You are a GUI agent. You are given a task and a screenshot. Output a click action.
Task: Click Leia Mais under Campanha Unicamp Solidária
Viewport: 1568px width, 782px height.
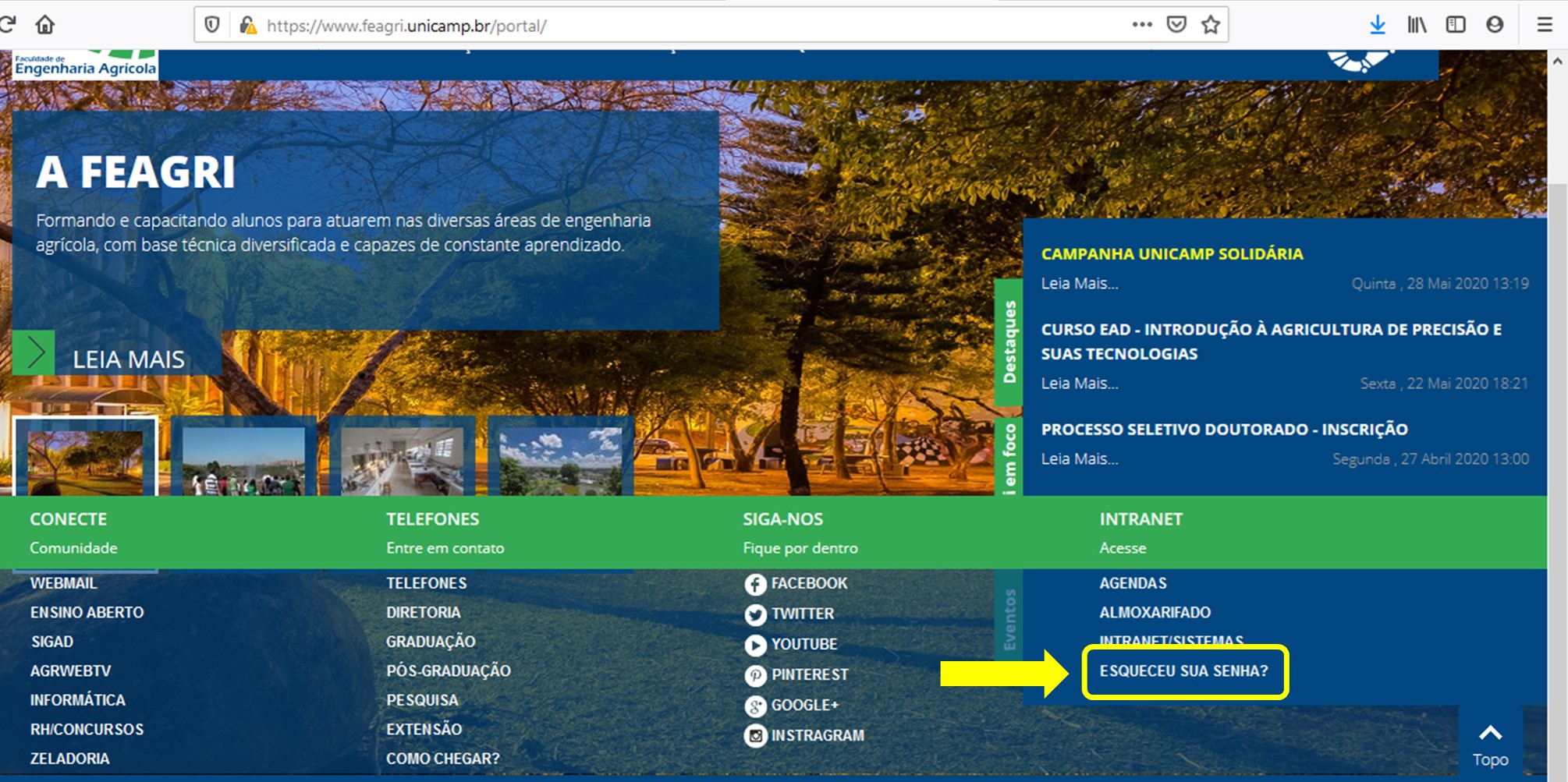point(1079,284)
